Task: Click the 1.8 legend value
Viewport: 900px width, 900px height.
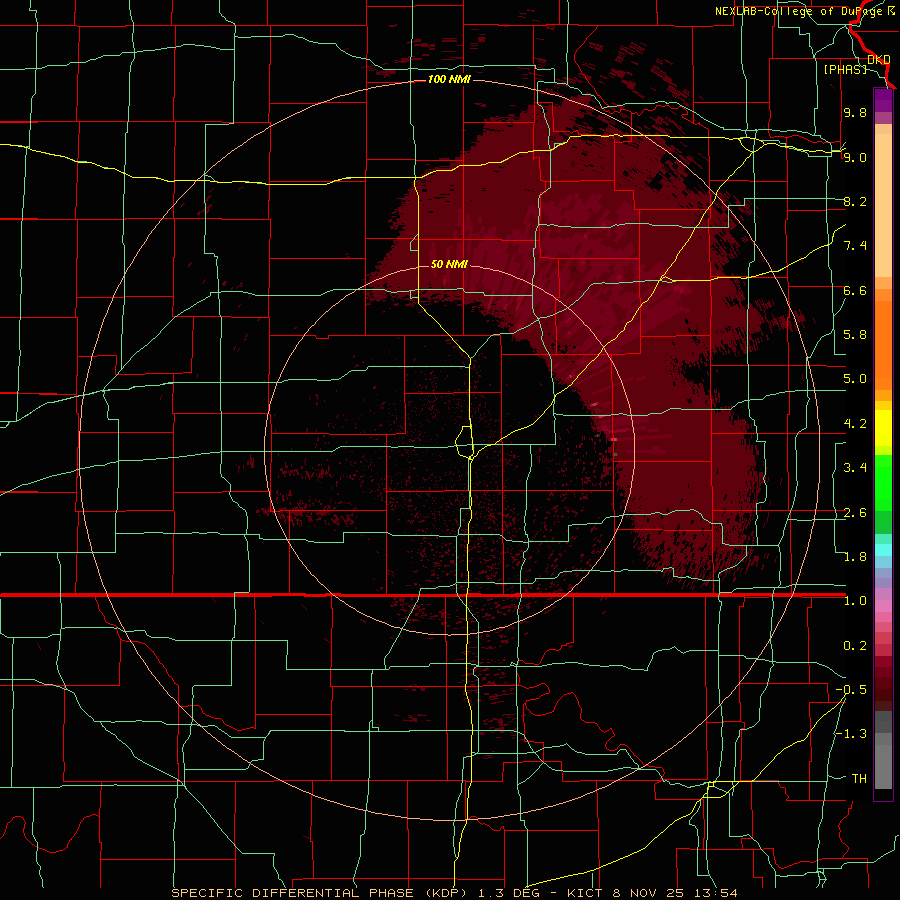Action: (x=855, y=557)
